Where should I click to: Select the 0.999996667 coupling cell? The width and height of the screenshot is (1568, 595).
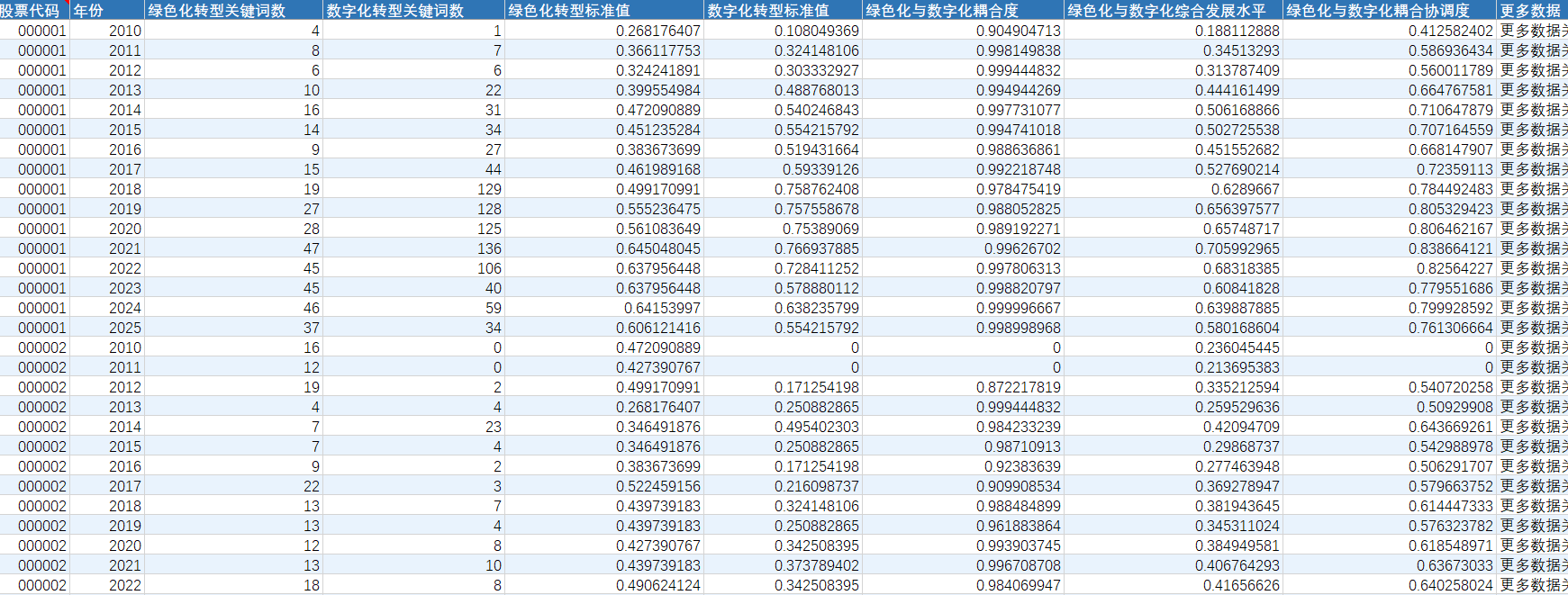(963, 308)
